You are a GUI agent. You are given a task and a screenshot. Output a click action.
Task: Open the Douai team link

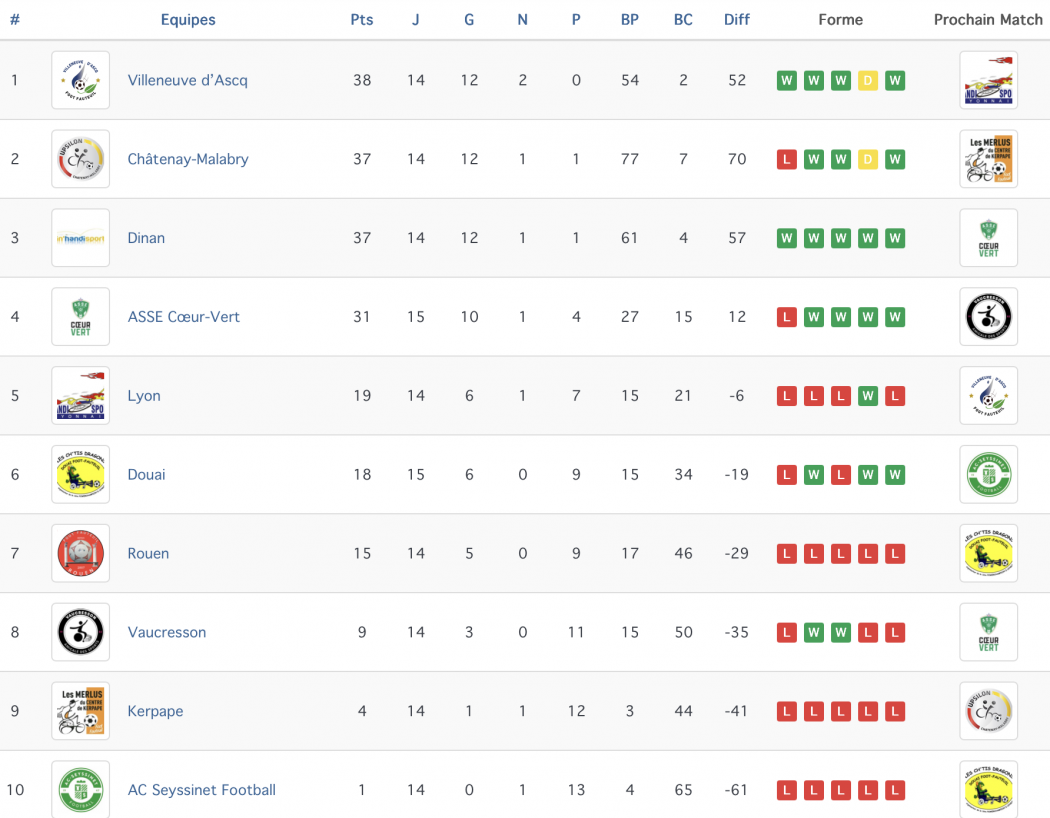coord(146,475)
